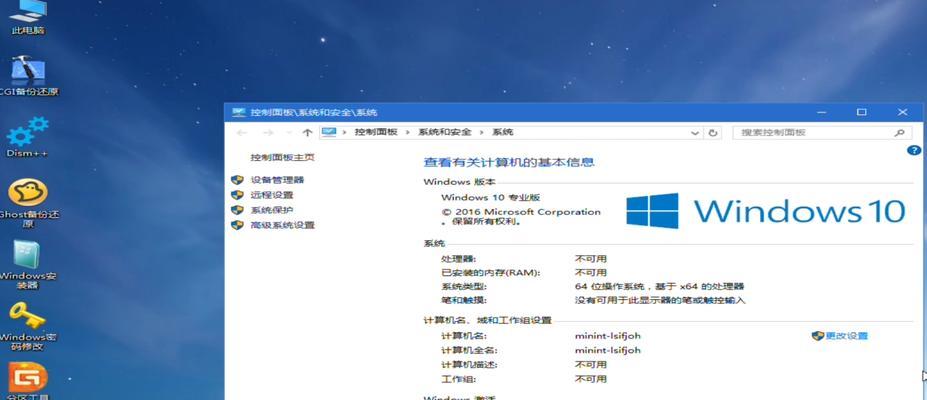Screen dimensions: 927x400
Task: Click the 没有可用于此显示器的笔或触控输入 value
Action: [660, 301]
